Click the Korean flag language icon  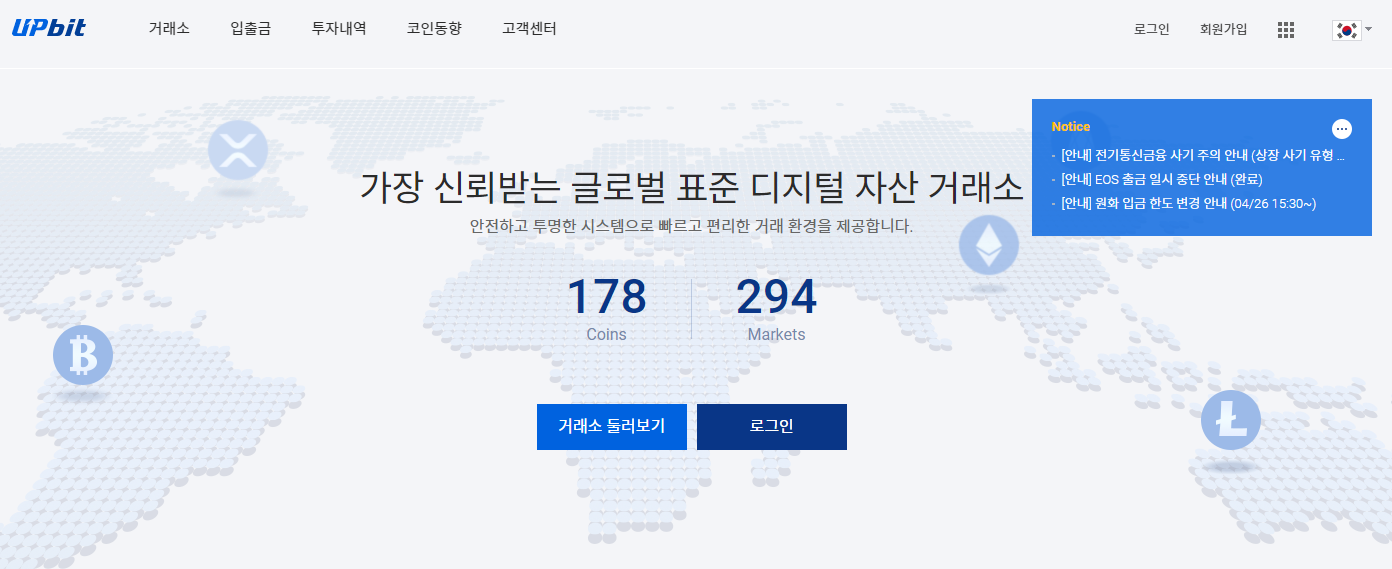pyautogui.click(x=1346, y=30)
